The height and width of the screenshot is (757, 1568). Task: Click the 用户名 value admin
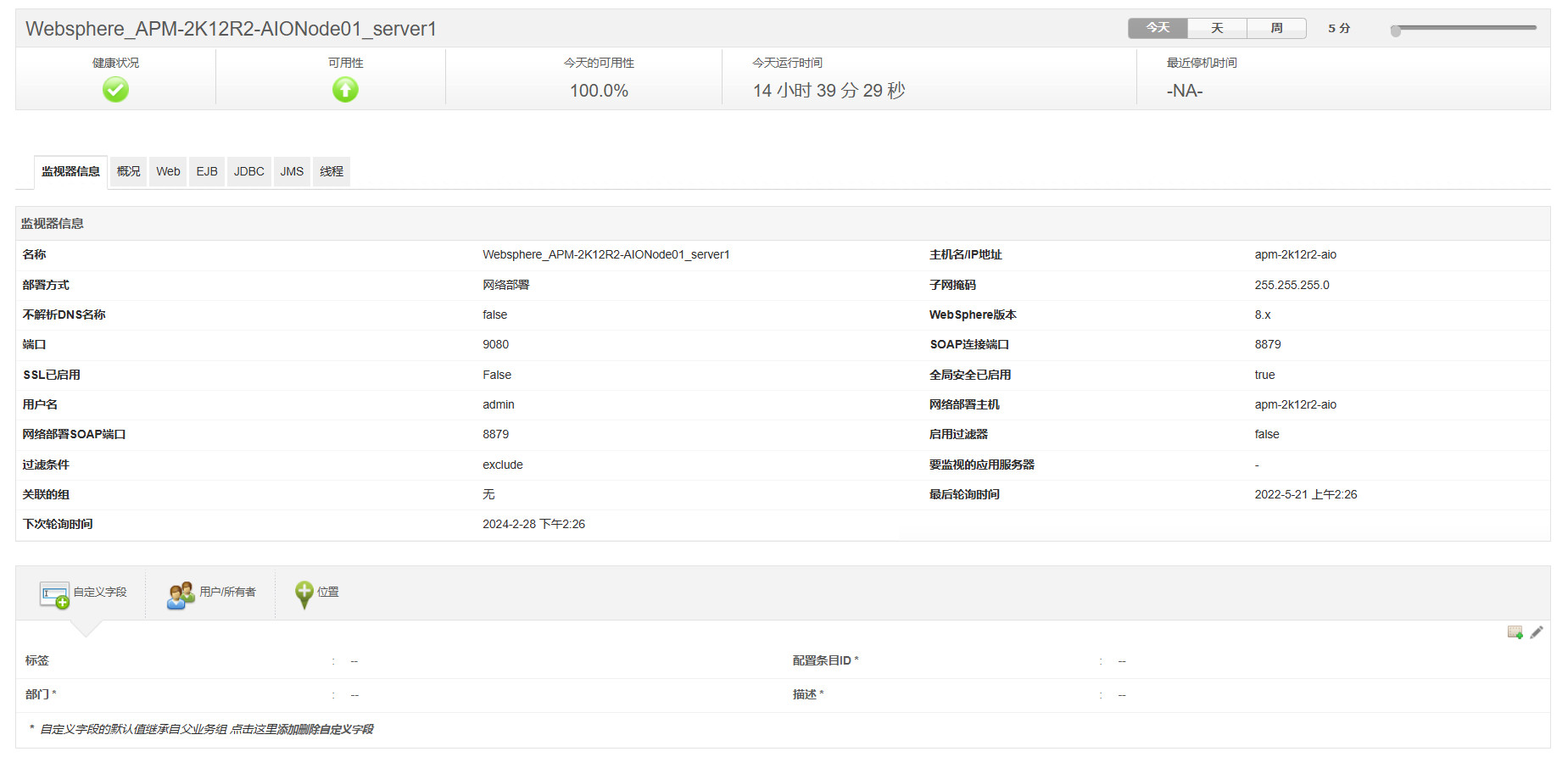499,404
